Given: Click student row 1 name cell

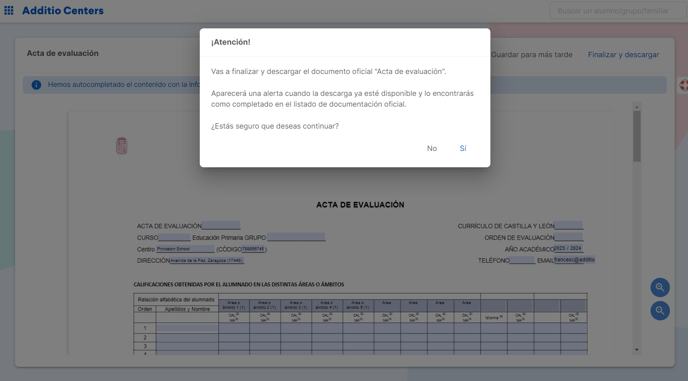Looking at the screenshot, I should click(187, 328).
